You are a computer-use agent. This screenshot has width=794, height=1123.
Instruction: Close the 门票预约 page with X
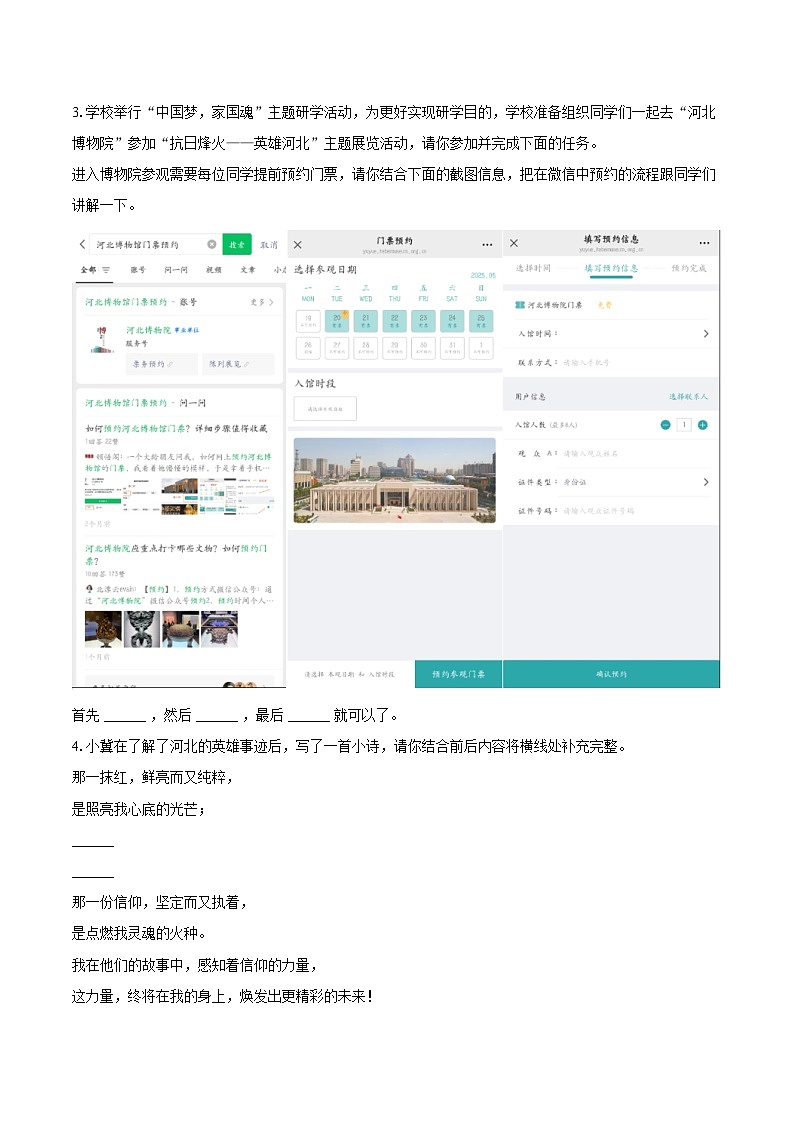298,244
